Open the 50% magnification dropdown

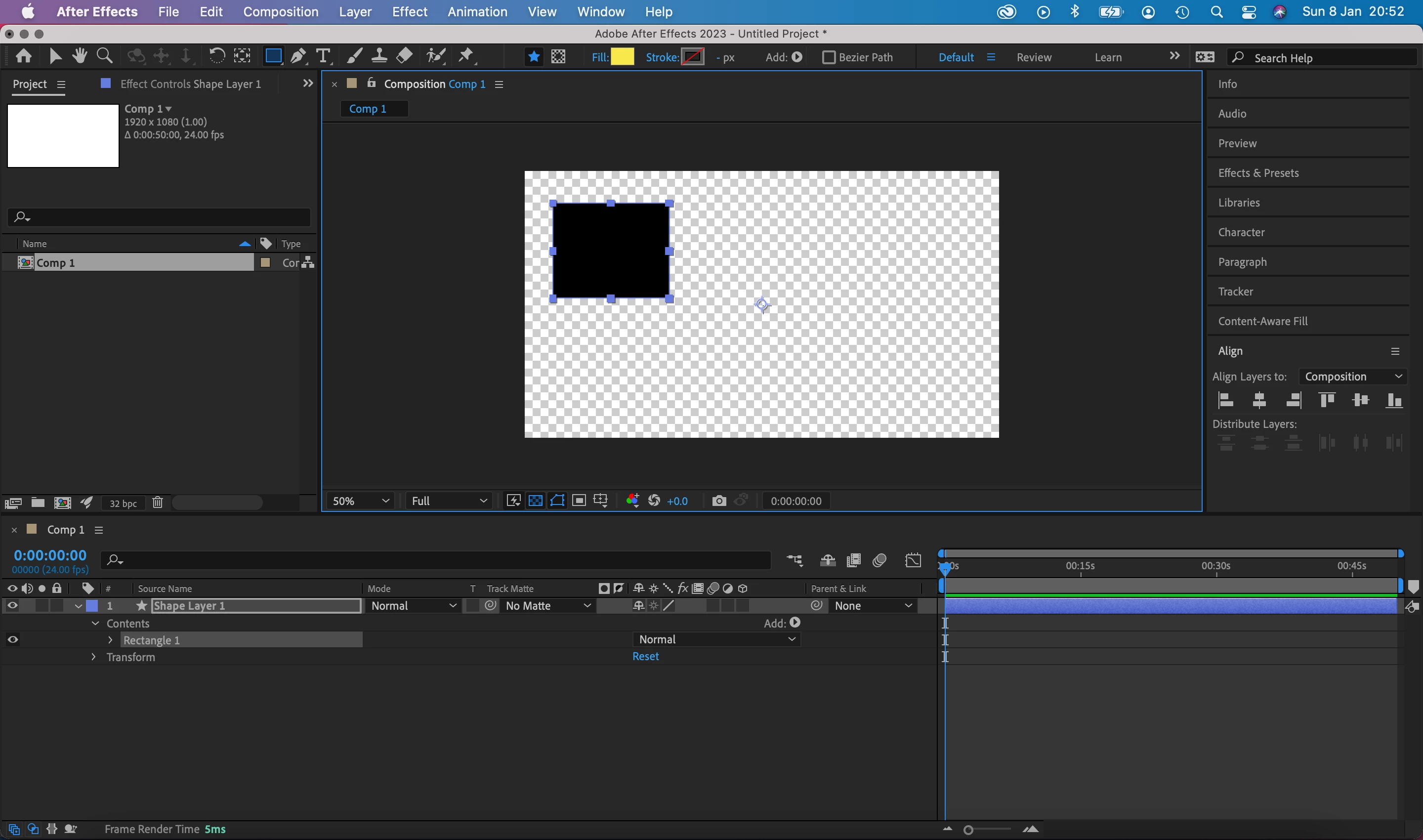(x=361, y=501)
